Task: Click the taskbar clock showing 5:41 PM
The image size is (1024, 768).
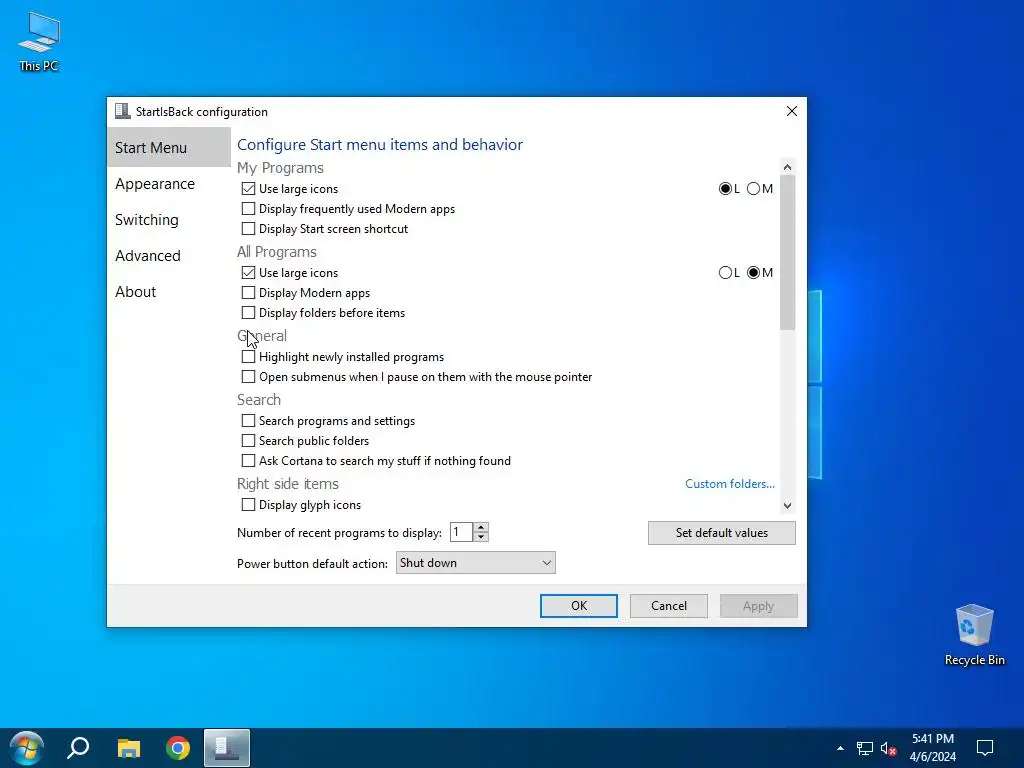Action: pyautogui.click(x=933, y=748)
